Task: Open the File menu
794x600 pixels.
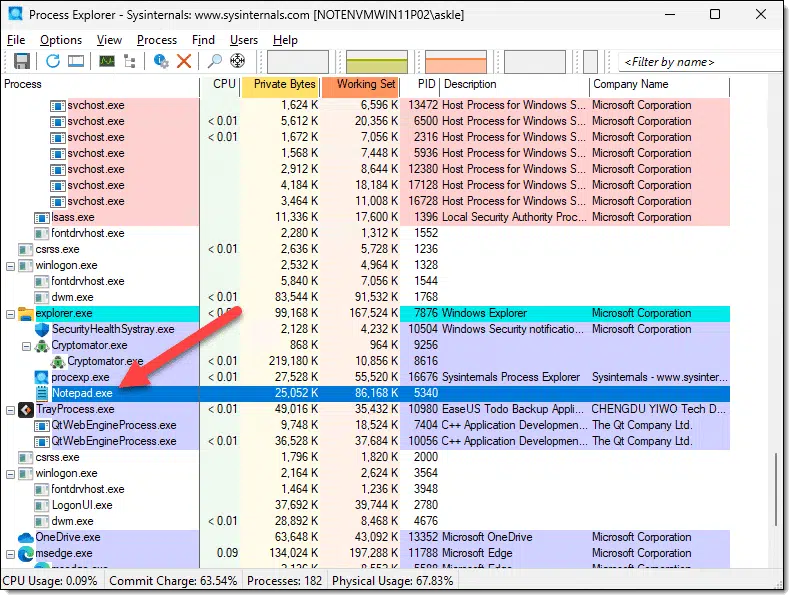Action: tap(16, 40)
